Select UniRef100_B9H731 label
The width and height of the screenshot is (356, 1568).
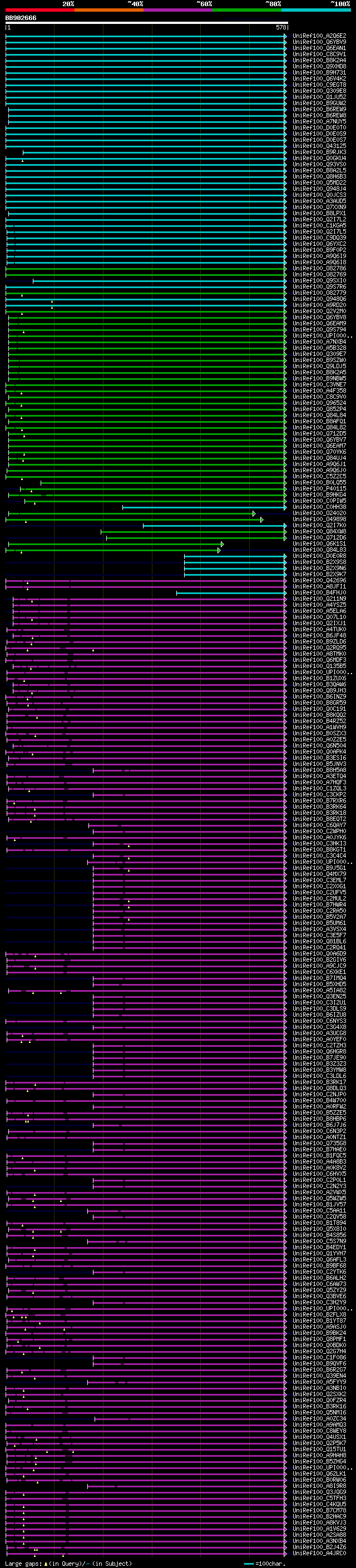coord(319,72)
